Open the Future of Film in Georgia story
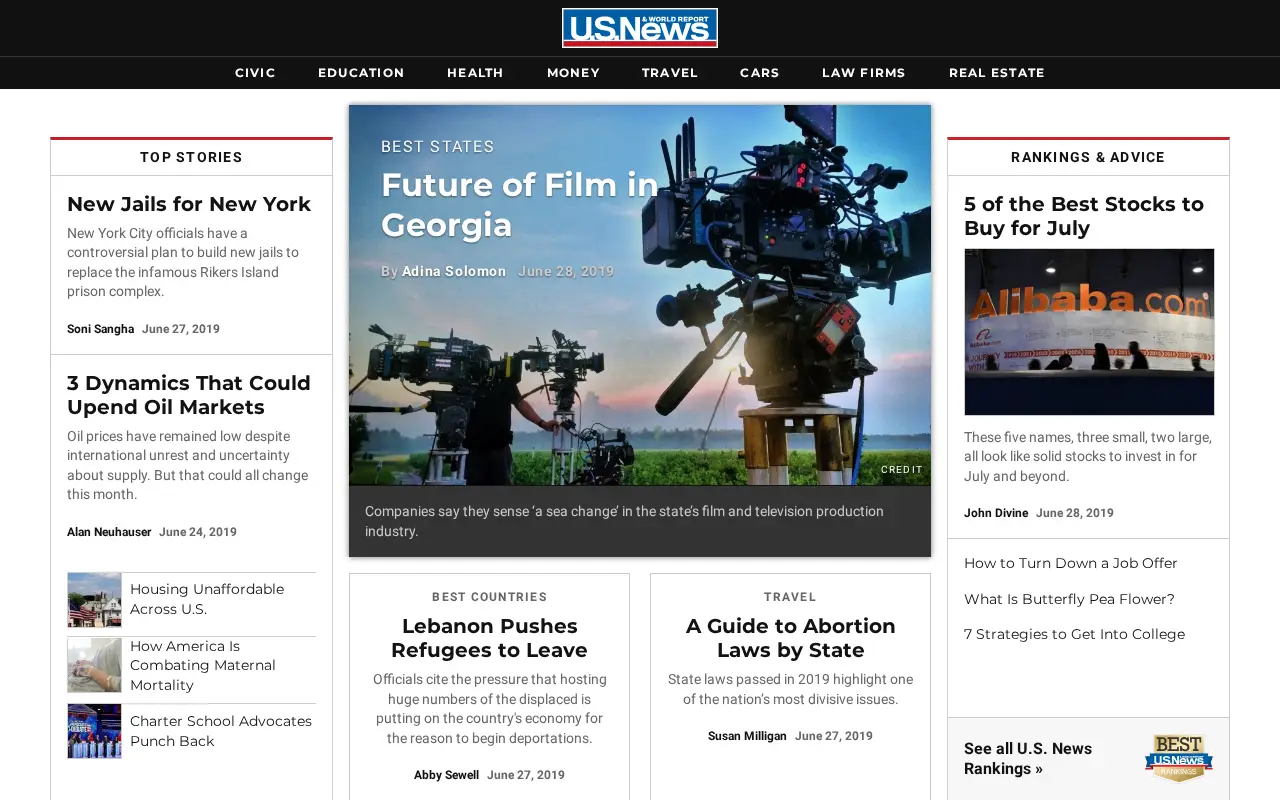The image size is (1280, 800). [x=520, y=205]
